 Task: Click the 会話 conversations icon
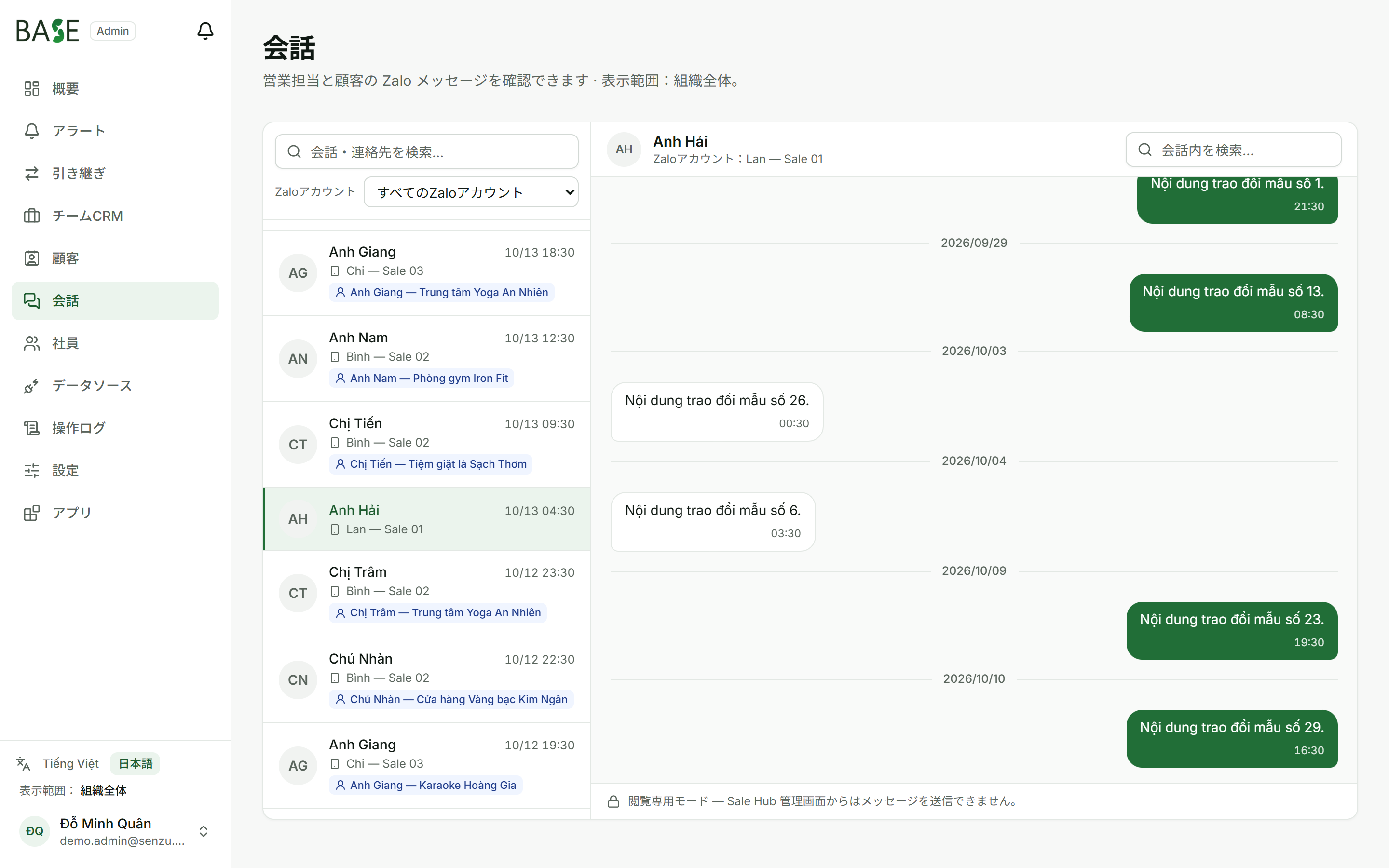[31, 301]
